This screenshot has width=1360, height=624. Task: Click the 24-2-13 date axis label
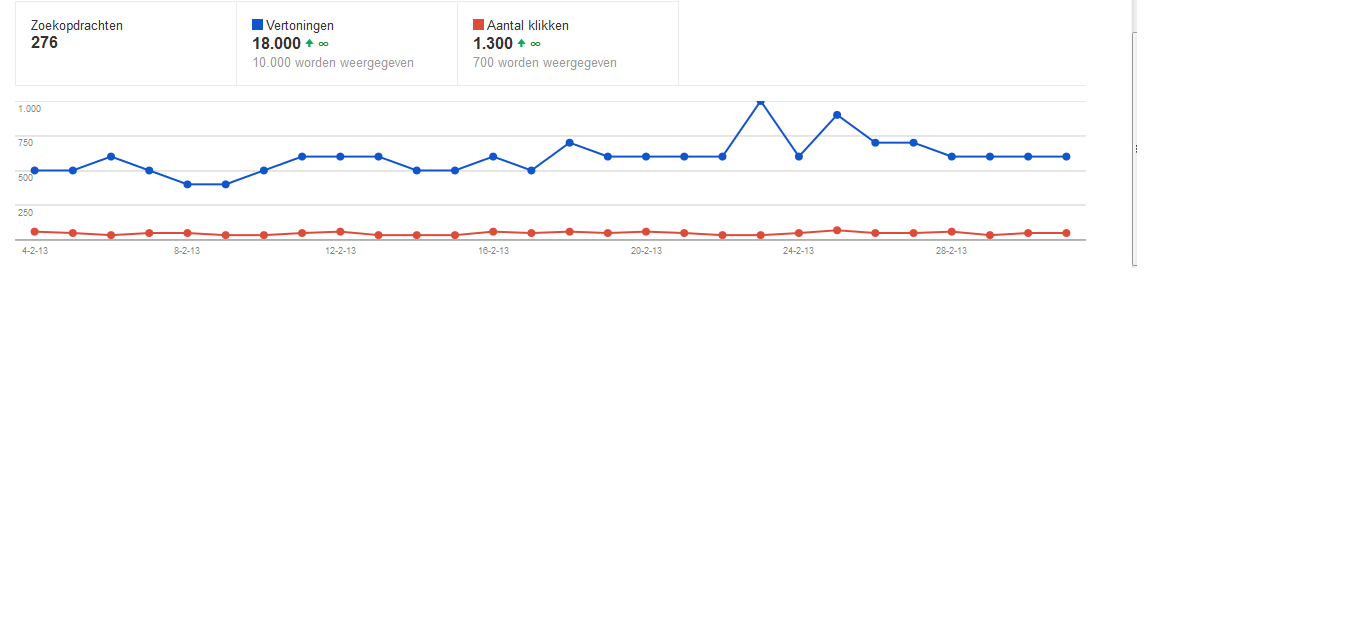[x=798, y=251]
